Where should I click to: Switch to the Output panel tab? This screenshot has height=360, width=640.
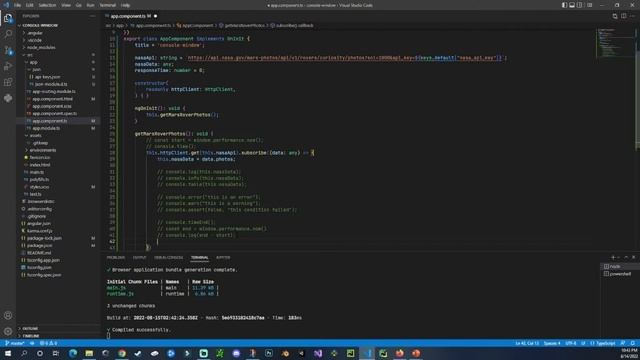coord(139,258)
